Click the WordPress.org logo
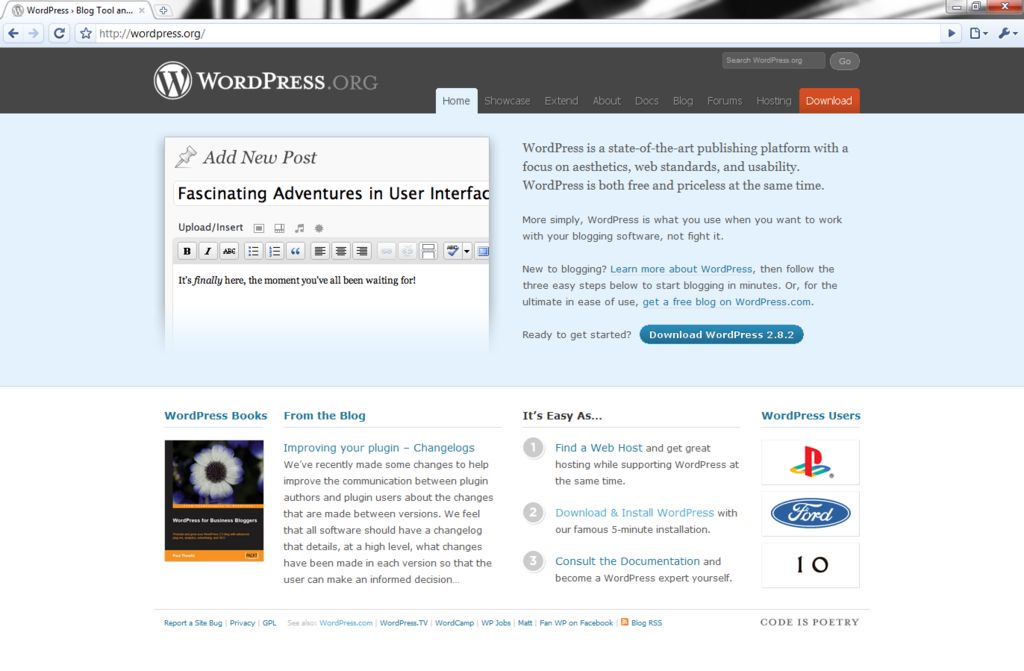This screenshot has height=671, width=1024. coord(265,80)
